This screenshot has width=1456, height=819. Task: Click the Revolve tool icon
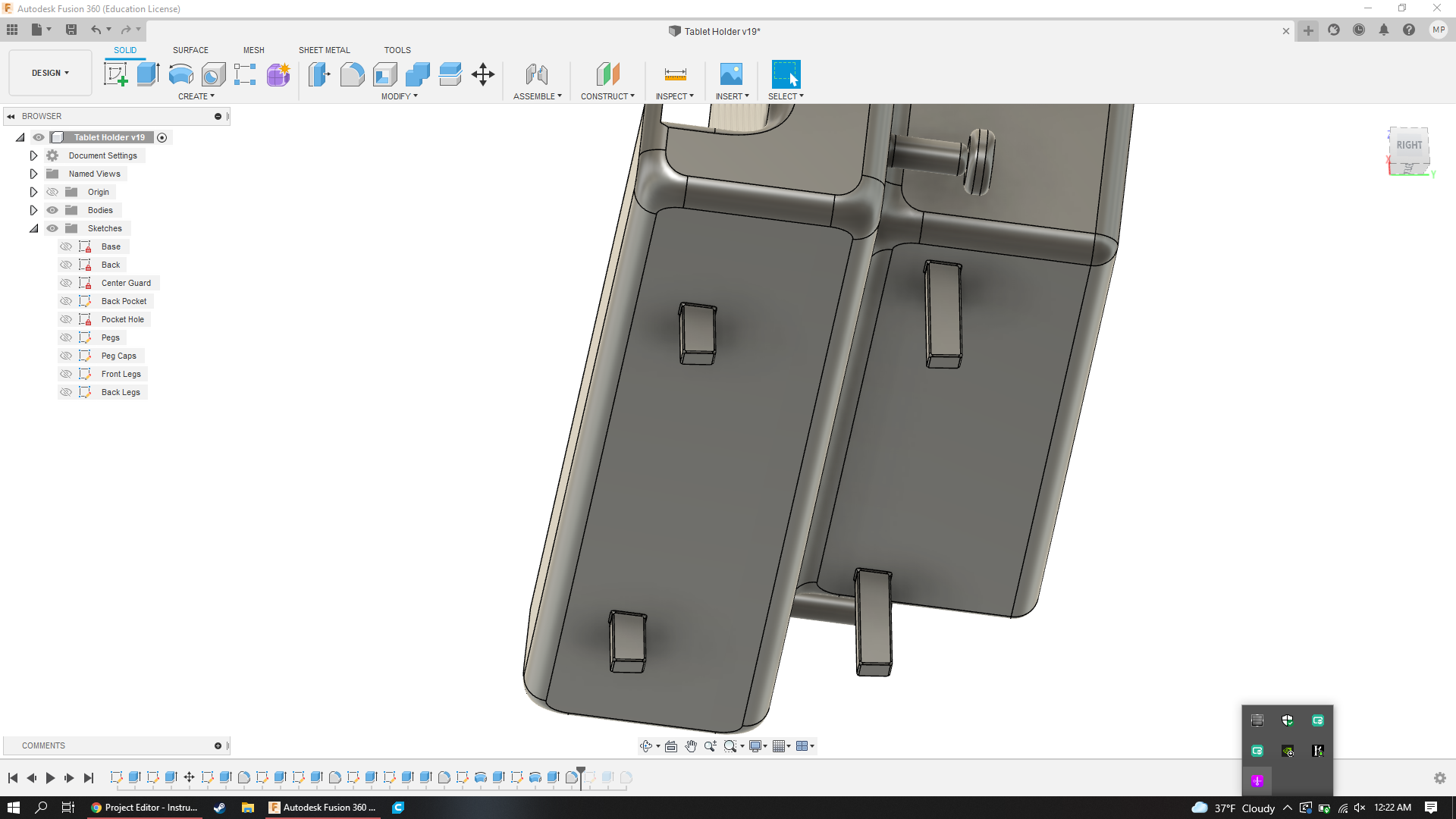180,75
